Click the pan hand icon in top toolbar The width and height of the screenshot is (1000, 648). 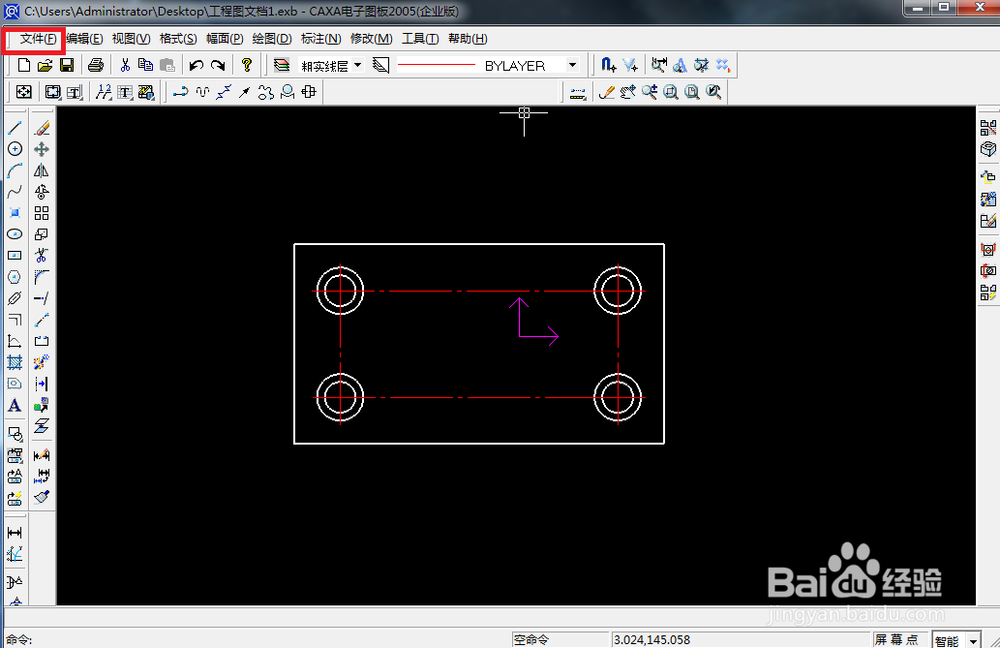point(628,92)
